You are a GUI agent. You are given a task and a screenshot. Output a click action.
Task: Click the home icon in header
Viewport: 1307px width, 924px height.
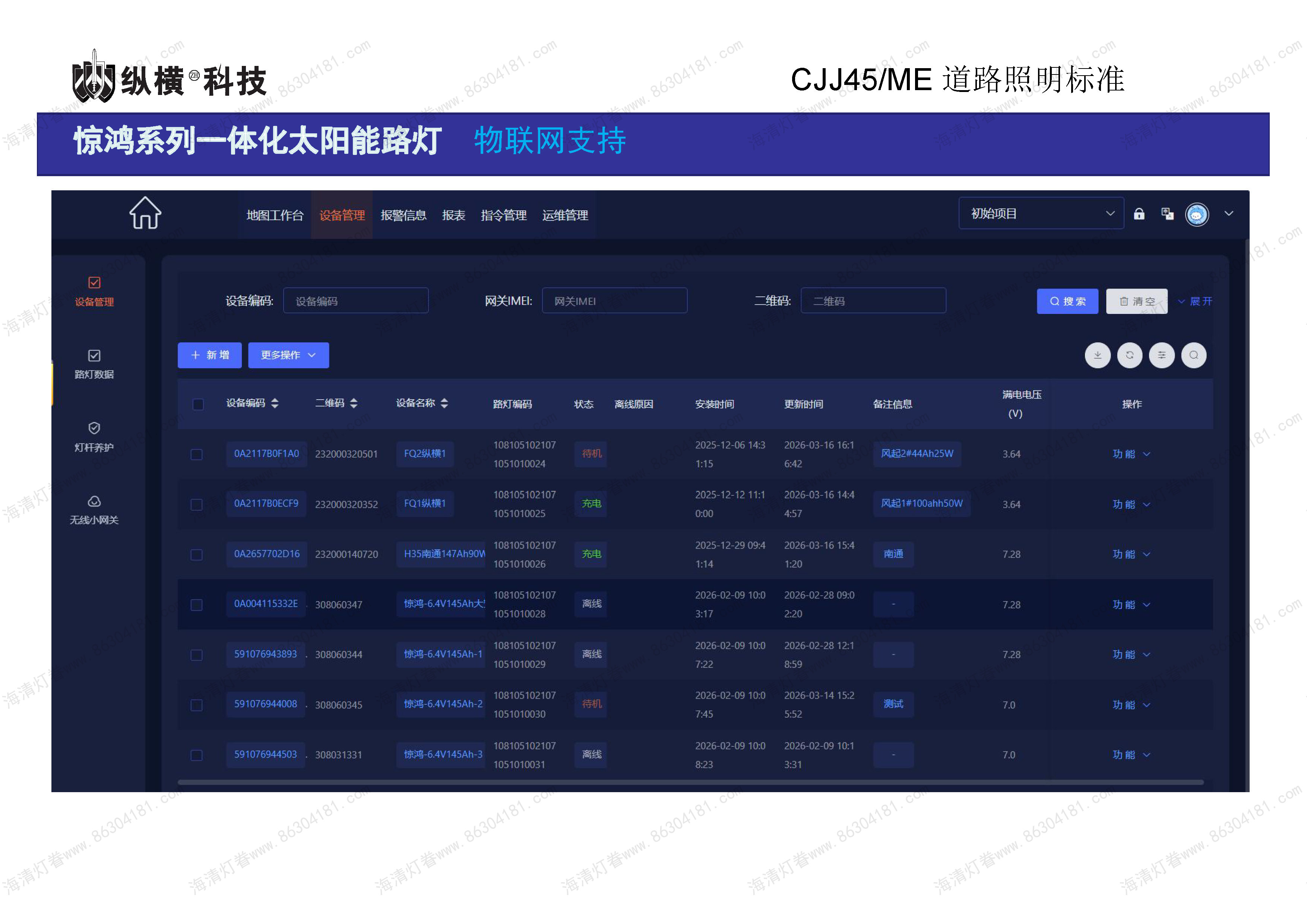(145, 213)
